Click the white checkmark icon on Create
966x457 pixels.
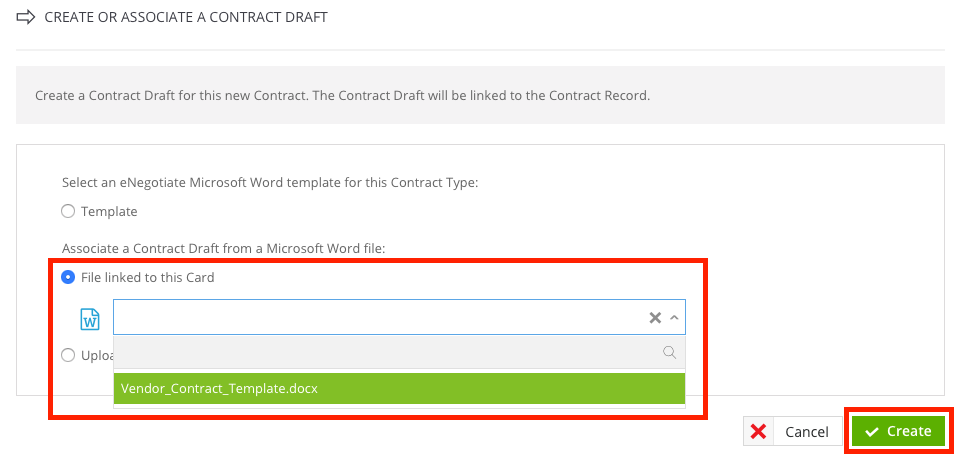pos(871,432)
